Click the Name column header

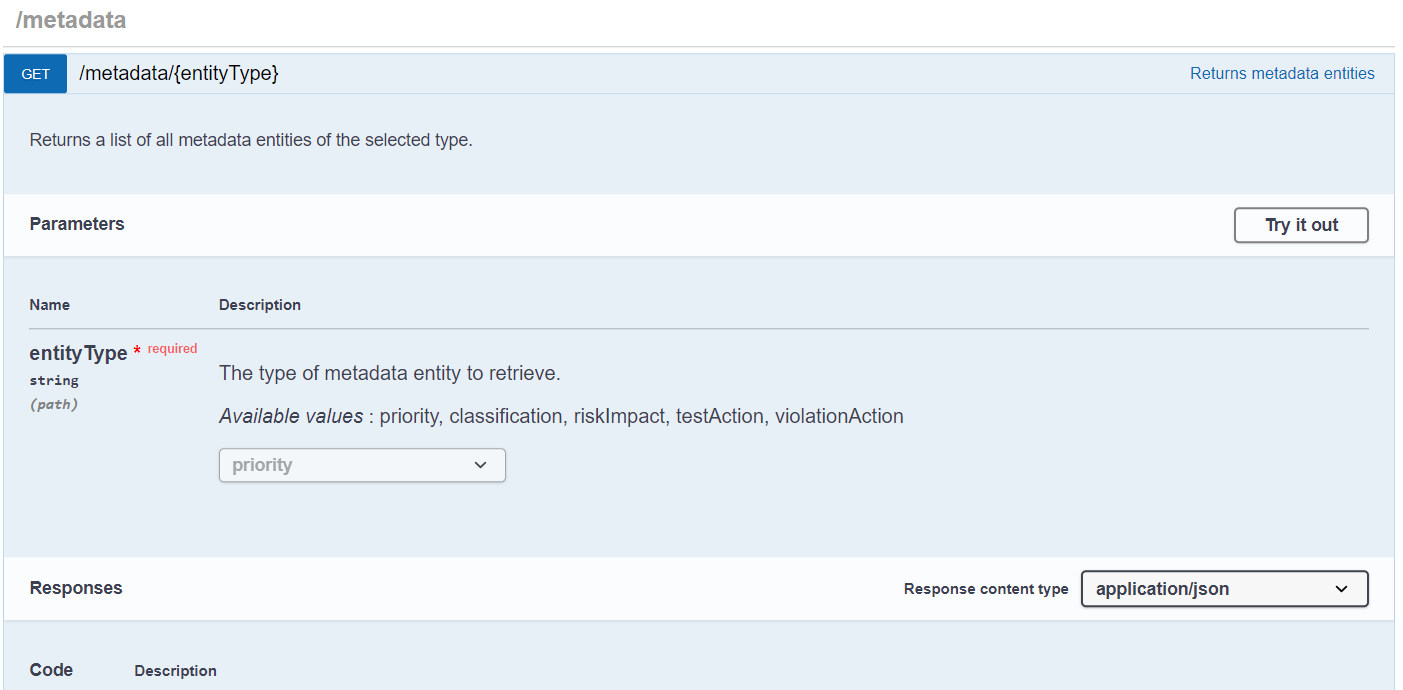tap(50, 305)
